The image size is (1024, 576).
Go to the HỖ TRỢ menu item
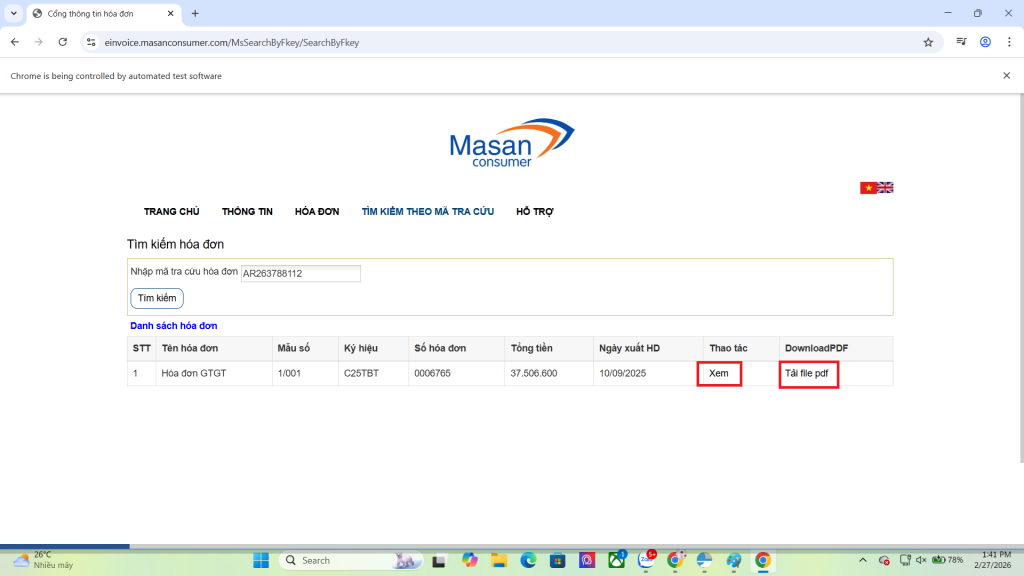(535, 212)
